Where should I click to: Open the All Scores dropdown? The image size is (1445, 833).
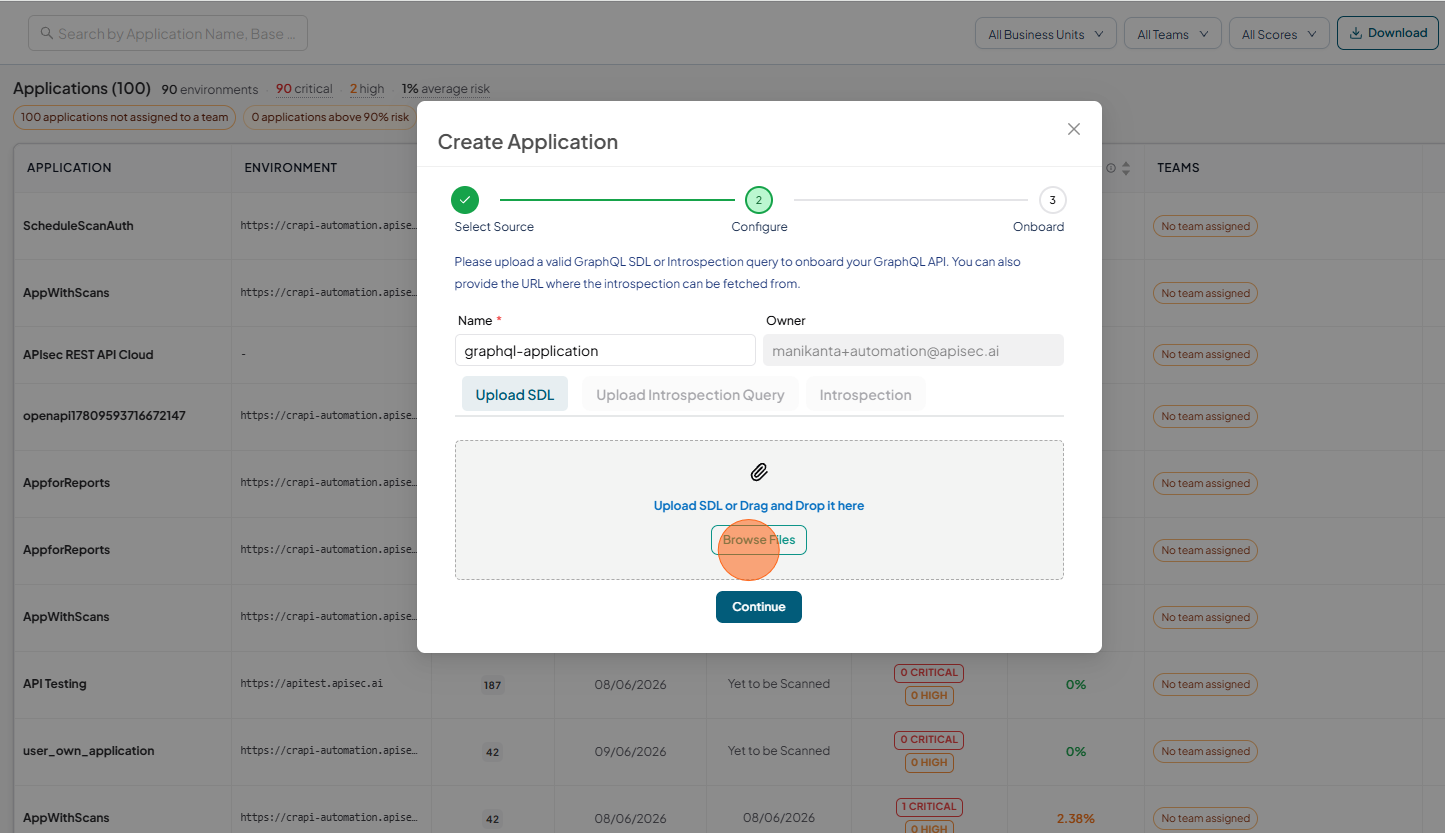tap(1279, 33)
